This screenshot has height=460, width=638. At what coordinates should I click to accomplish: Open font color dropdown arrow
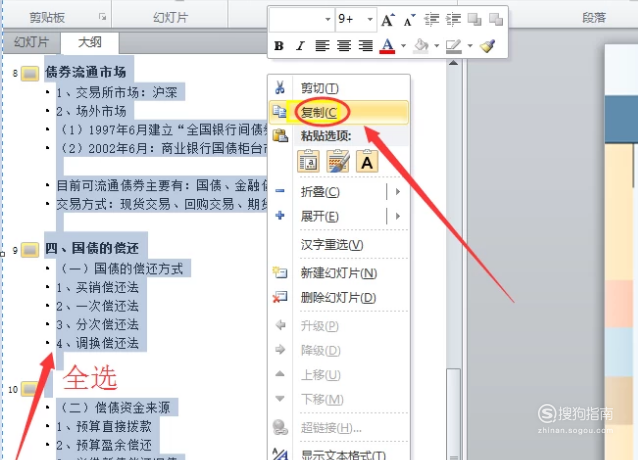403,46
